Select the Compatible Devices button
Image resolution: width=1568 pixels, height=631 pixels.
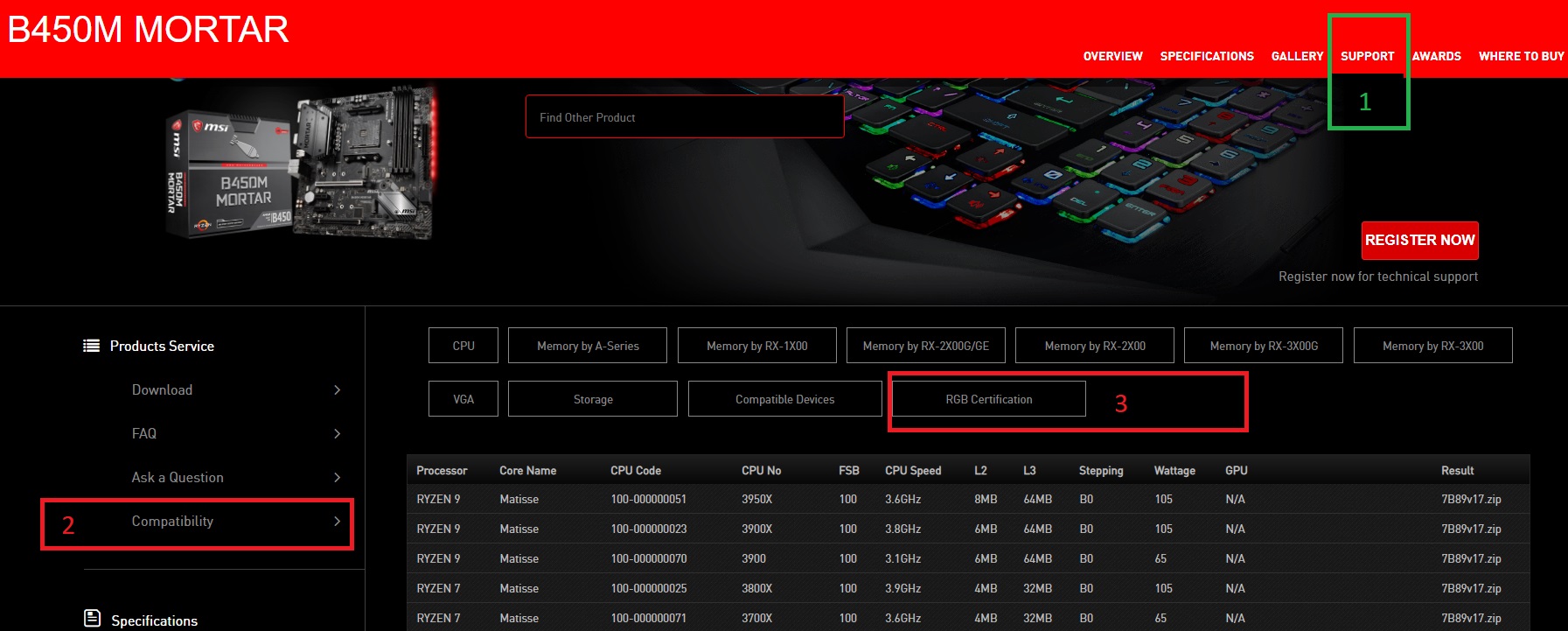pyautogui.click(x=784, y=399)
